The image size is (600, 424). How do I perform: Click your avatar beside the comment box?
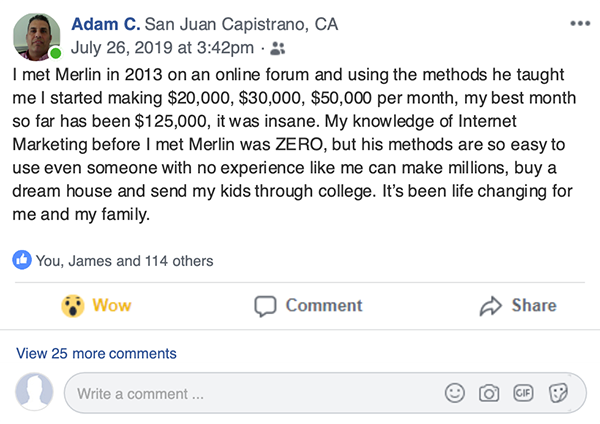35,392
